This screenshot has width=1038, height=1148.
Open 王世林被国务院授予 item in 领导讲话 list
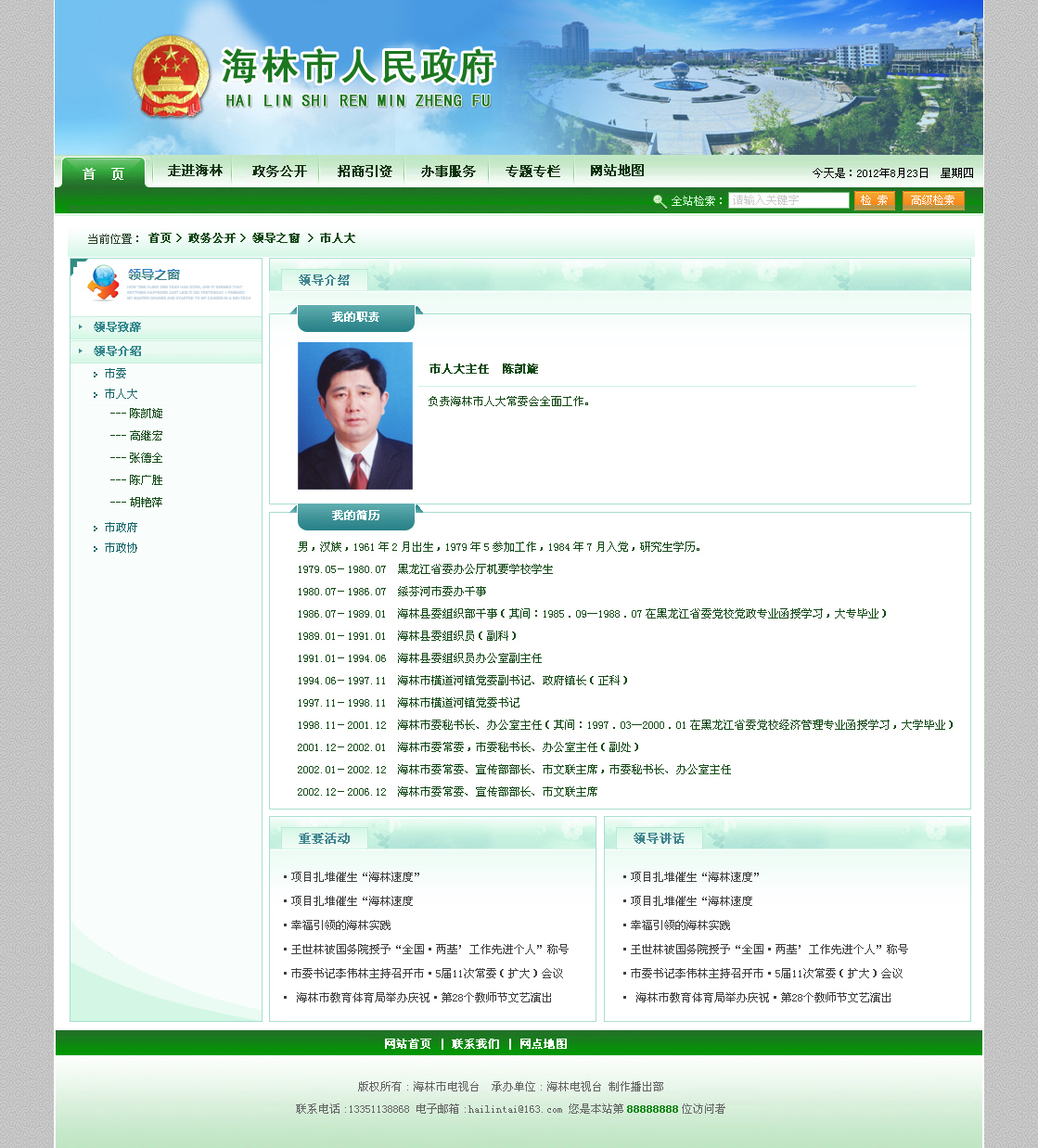point(769,950)
